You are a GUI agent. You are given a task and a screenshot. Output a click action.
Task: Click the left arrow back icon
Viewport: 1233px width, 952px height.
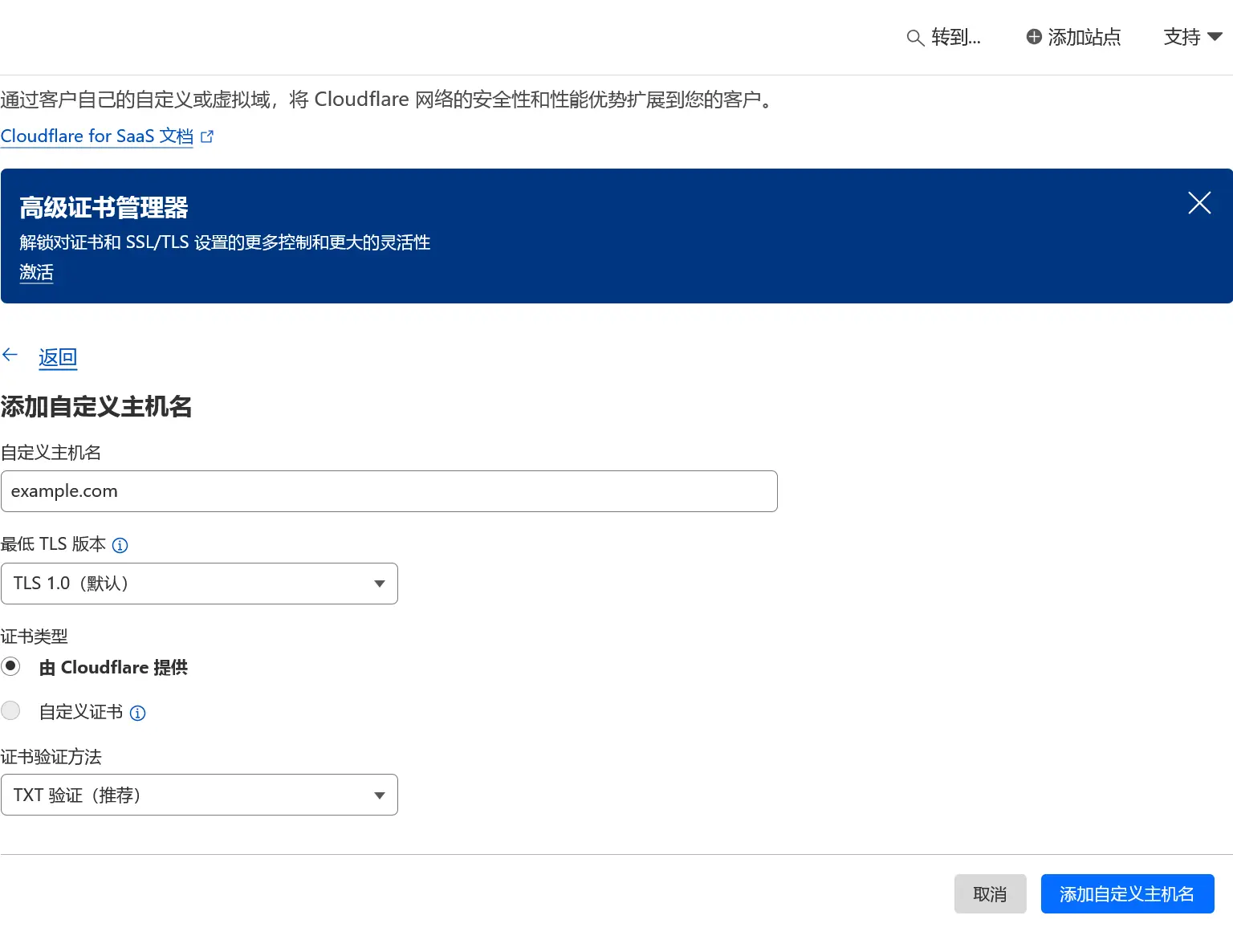click(x=10, y=355)
